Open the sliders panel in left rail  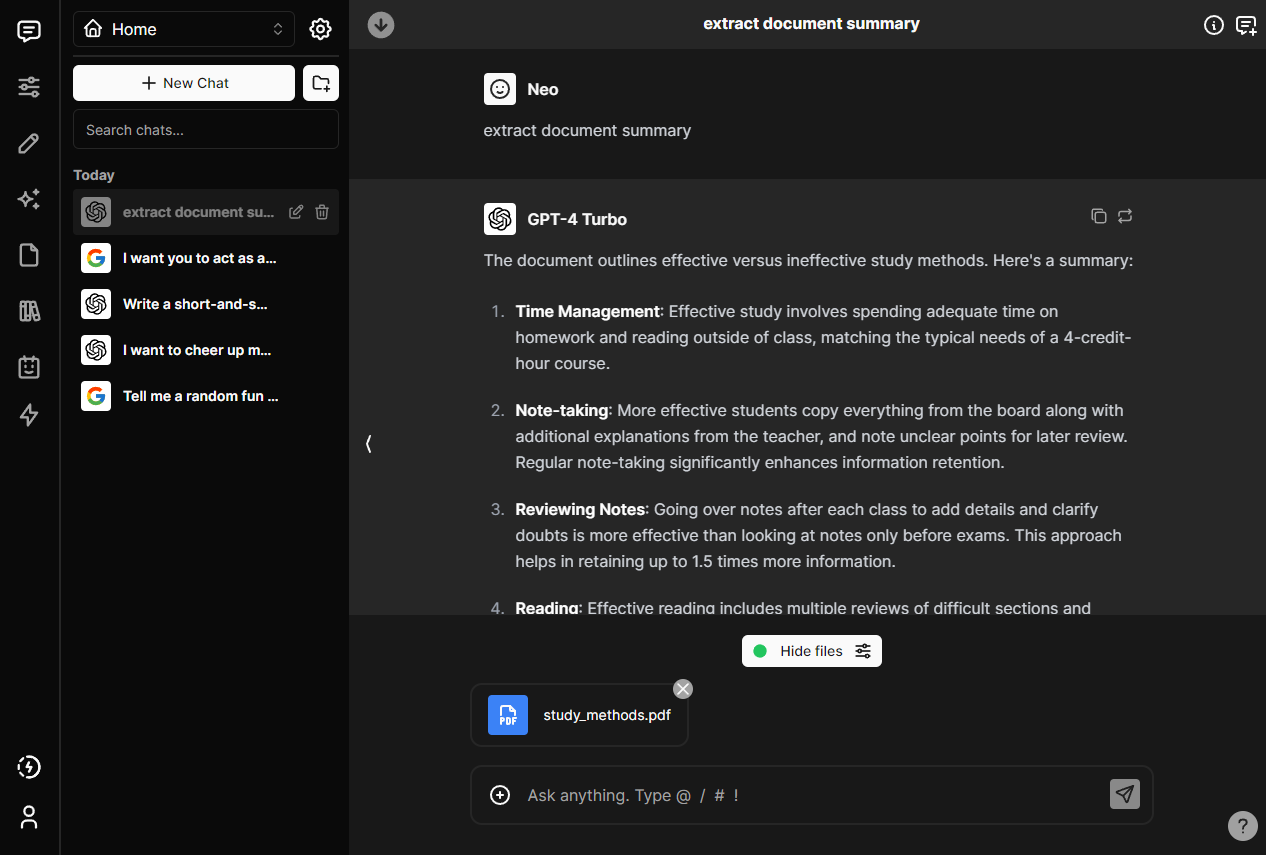pos(29,87)
